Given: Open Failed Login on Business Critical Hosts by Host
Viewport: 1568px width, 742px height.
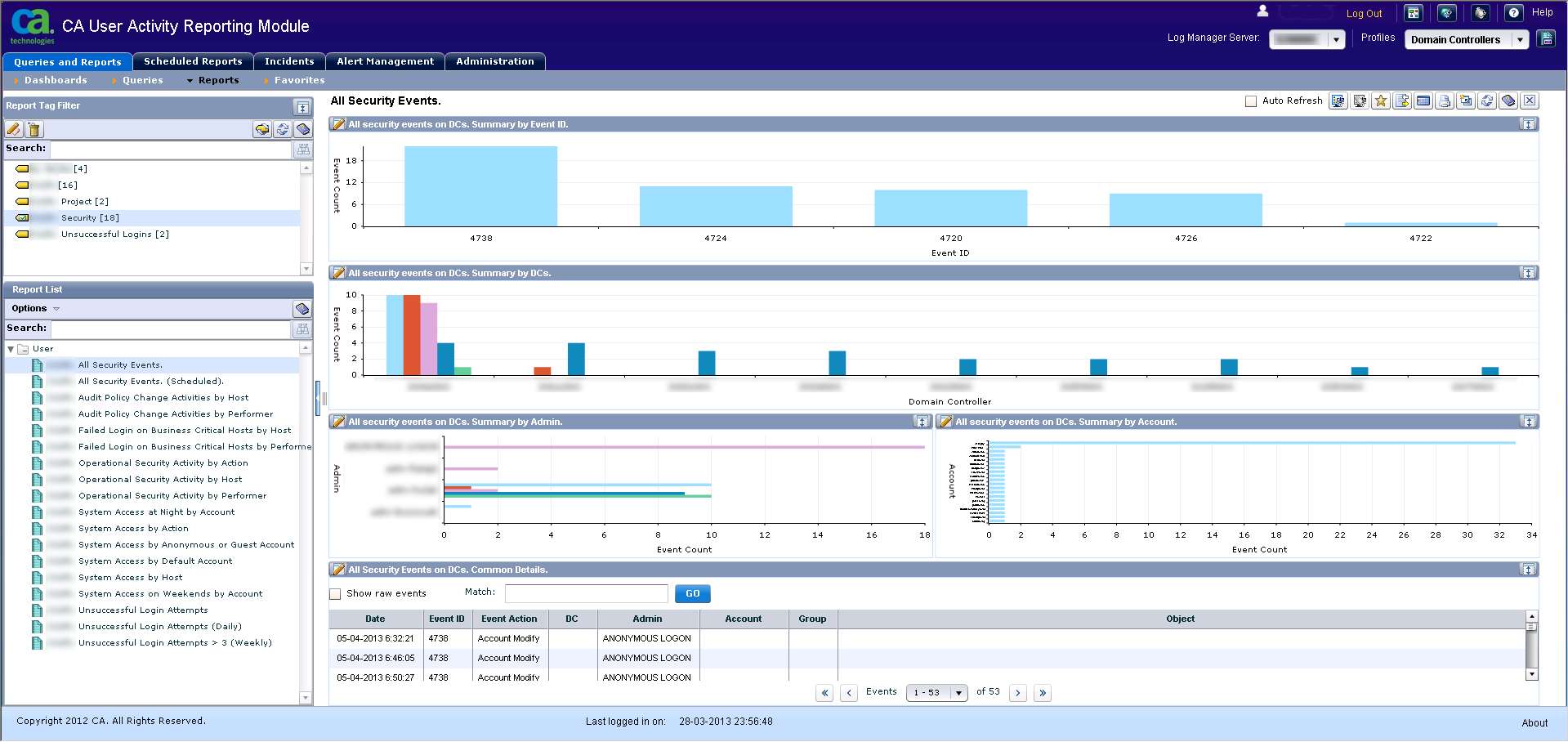Looking at the screenshot, I should point(185,431).
